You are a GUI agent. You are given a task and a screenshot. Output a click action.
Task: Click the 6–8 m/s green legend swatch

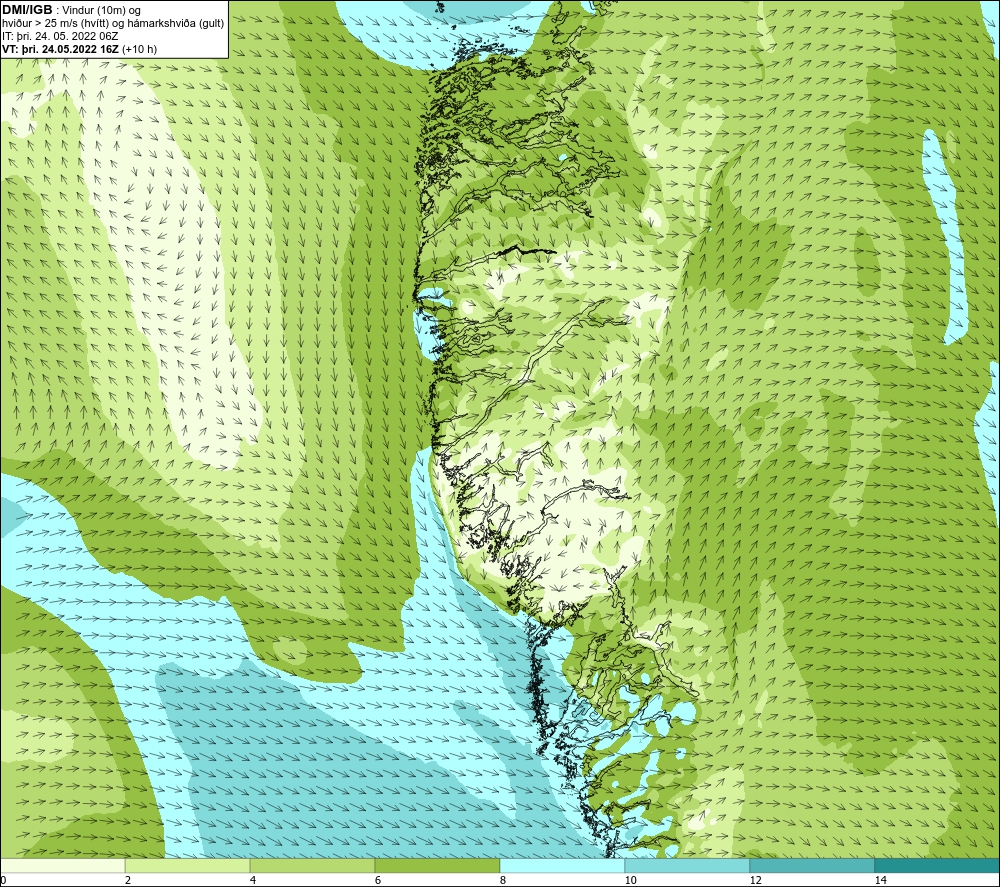(438, 865)
